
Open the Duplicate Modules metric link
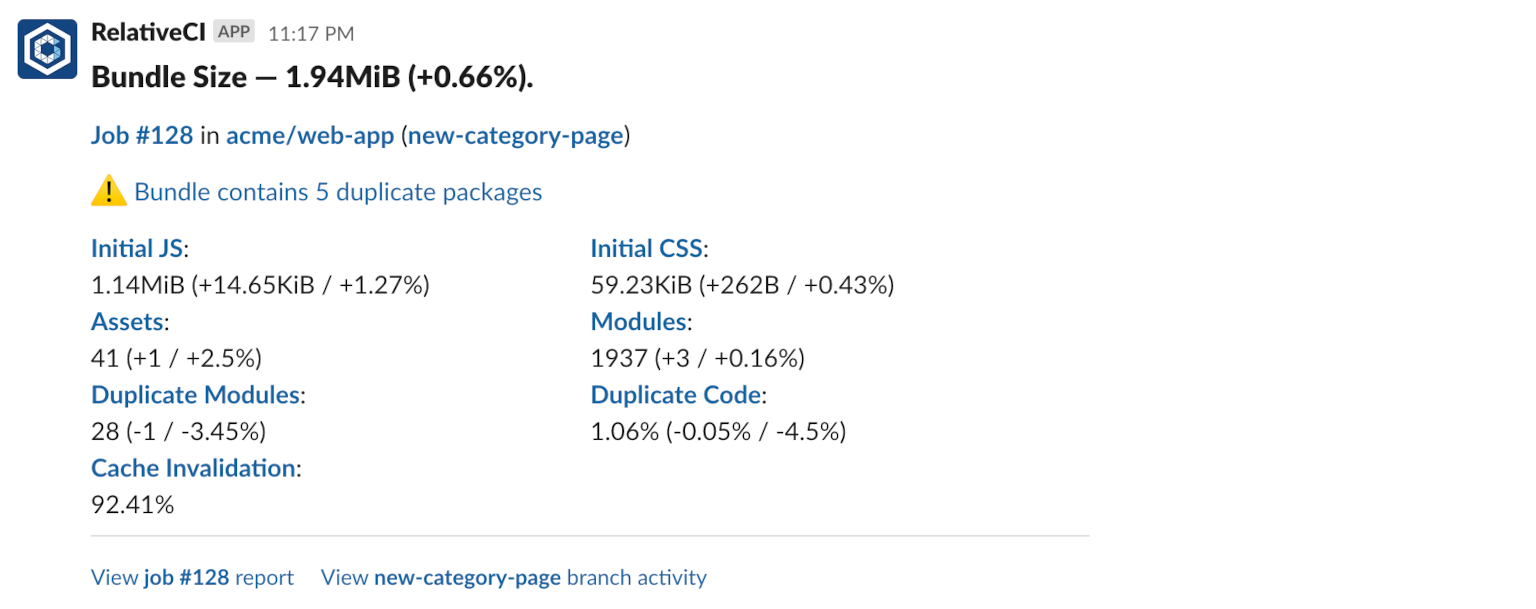(x=195, y=395)
